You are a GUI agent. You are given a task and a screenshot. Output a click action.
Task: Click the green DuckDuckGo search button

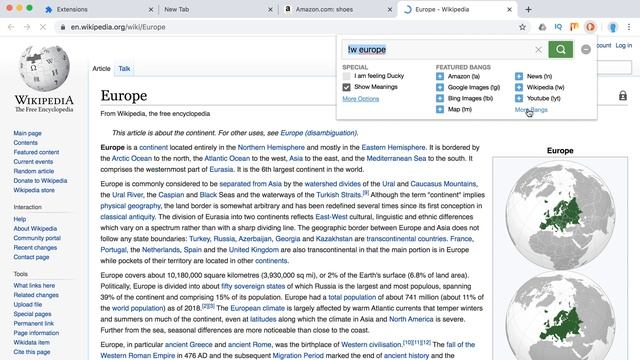coord(560,49)
